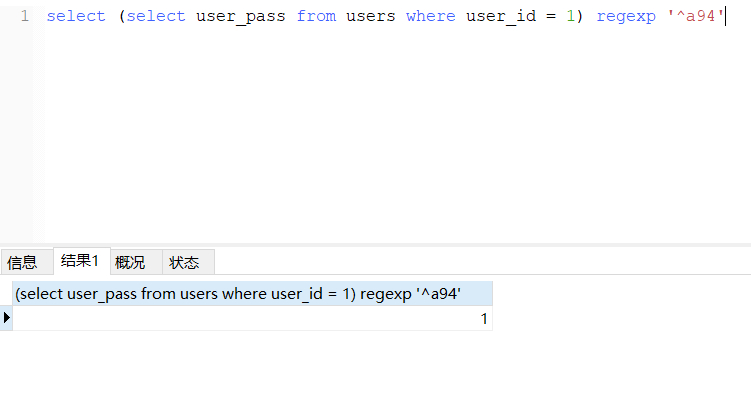Click the user_pass column name in the query

[240, 16]
